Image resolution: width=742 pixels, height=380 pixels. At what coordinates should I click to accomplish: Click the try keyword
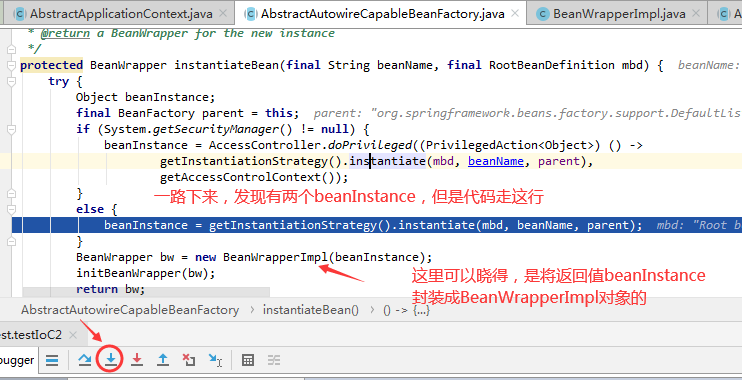click(59, 81)
